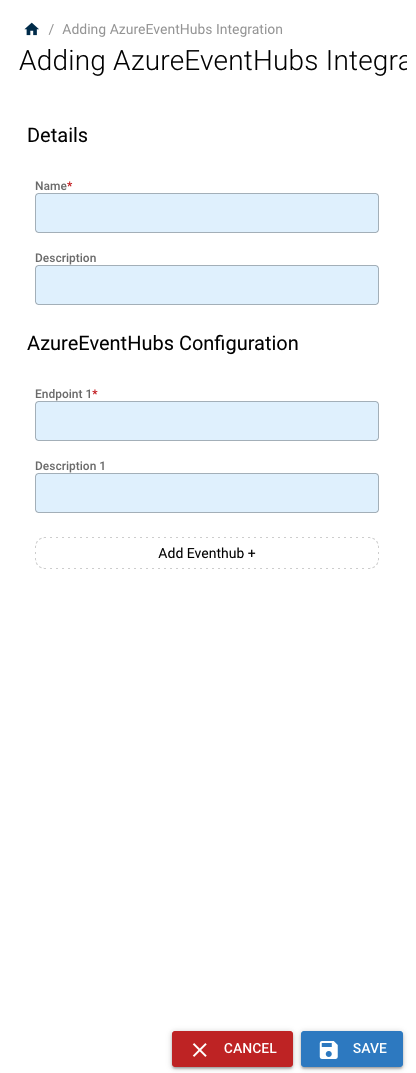This screenshot has width=416, height=1073.
Task: Click the Description label above second field
Action: pyautogui.click(x=66, y=258)
